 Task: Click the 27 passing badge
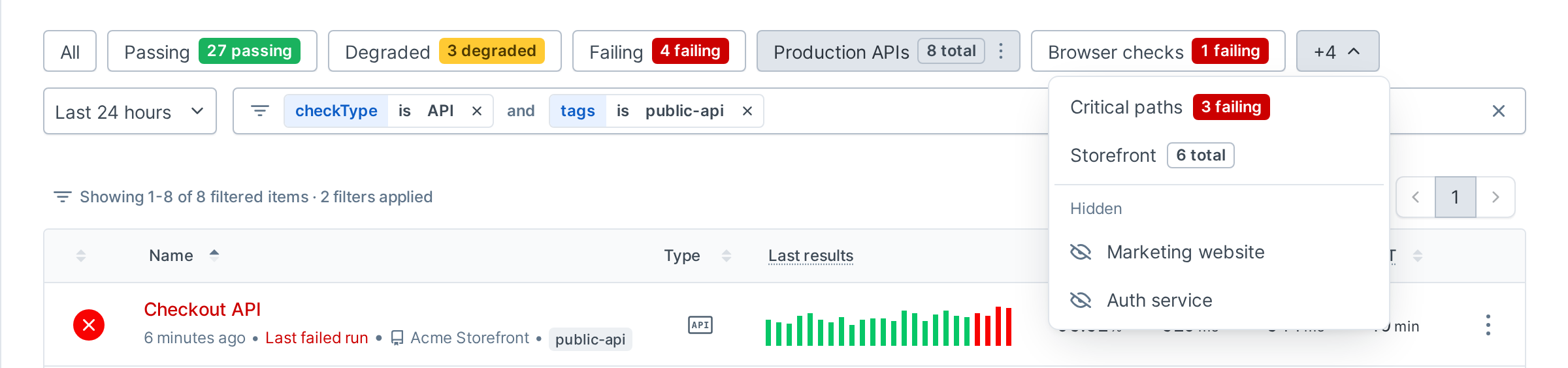click(250, 51)
